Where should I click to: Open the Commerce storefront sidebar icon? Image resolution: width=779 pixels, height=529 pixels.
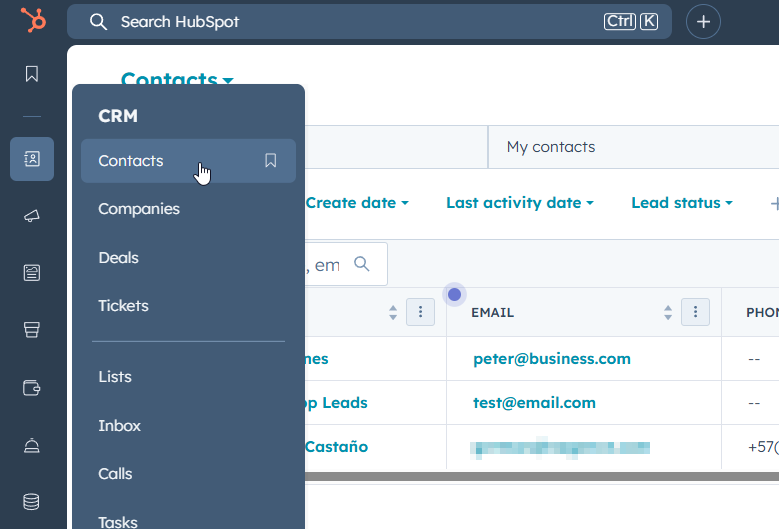coord(32,330)
